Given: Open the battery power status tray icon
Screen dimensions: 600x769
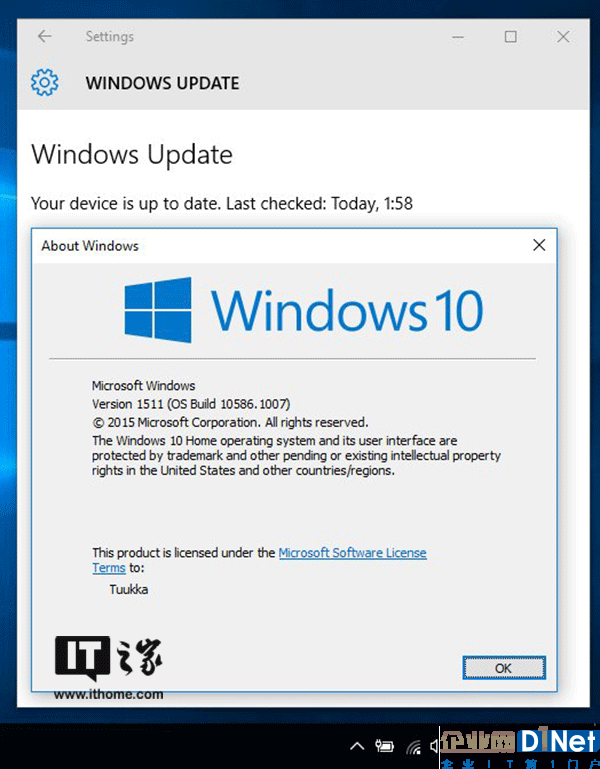Looking at the screenshot, I should (x=384, y=746).
